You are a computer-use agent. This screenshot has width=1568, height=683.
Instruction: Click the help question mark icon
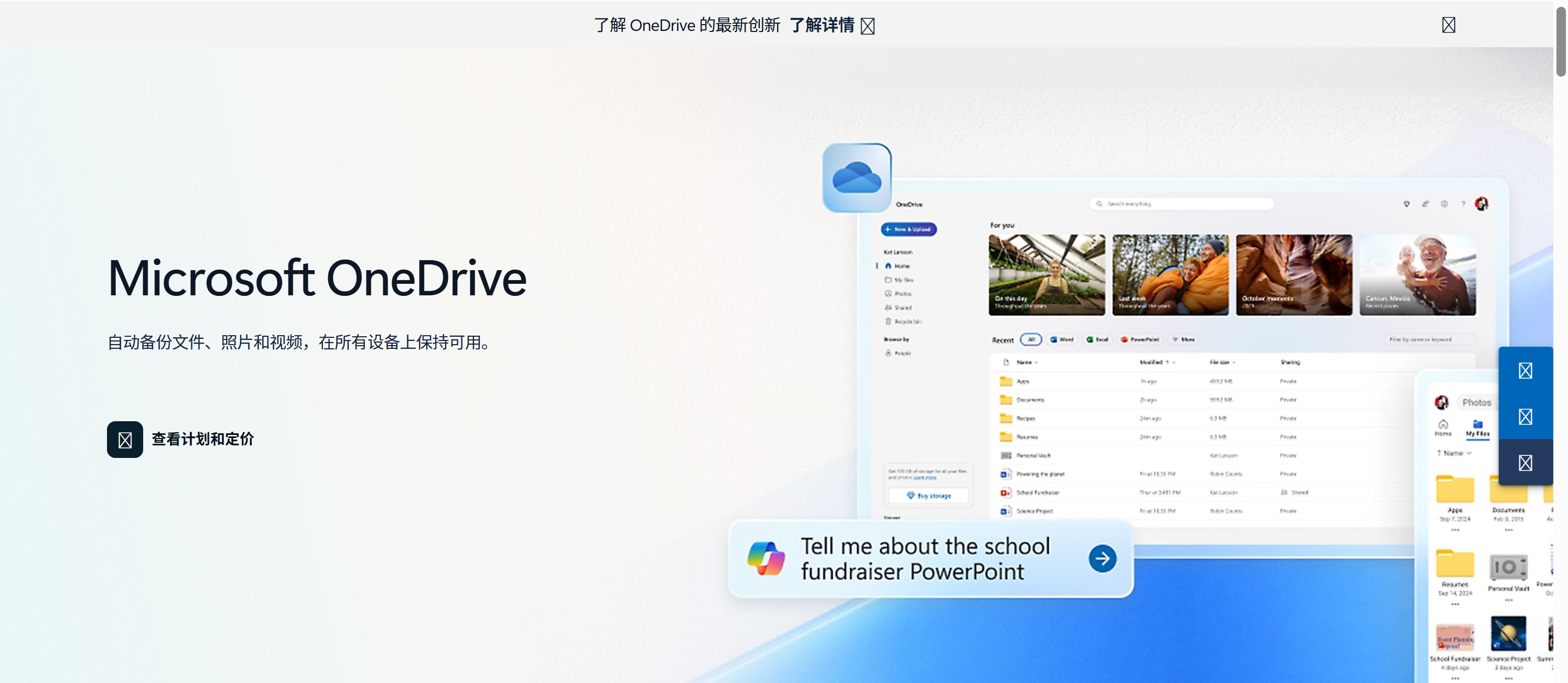tap(1463, 204)
